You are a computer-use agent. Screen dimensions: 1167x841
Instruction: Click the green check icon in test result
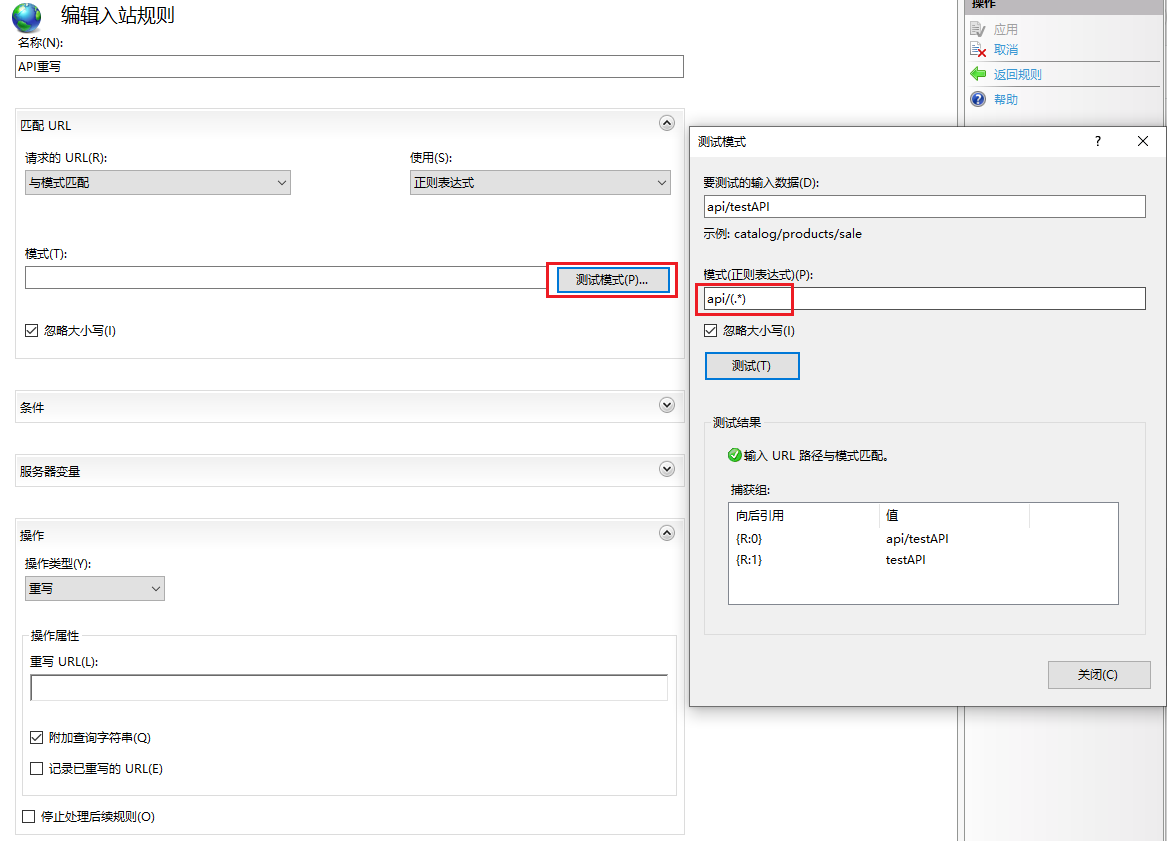(x=735, y=455)
